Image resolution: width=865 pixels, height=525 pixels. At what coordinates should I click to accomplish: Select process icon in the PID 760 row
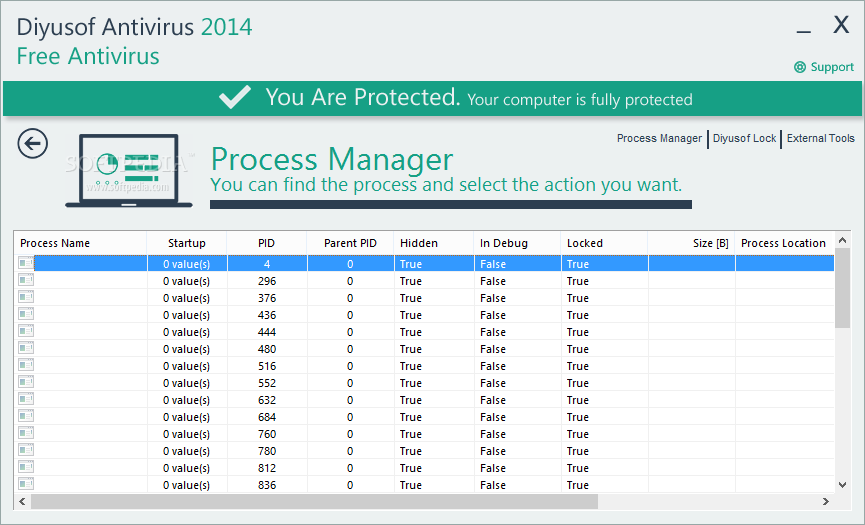(26, 434)
